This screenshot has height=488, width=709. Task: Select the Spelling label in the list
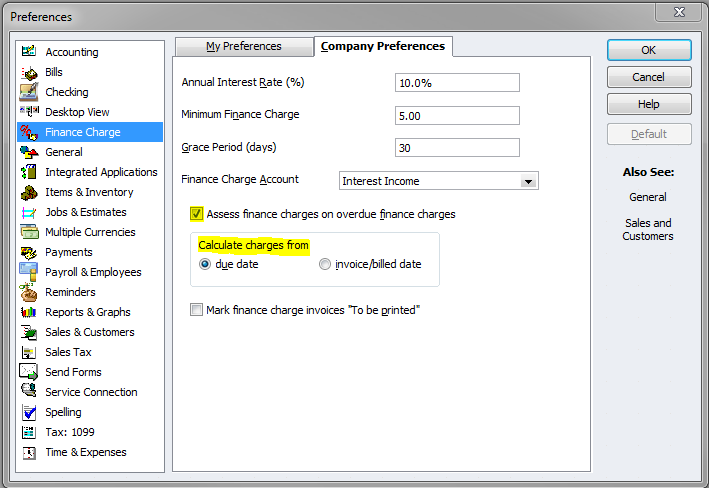tap(63, 412)
